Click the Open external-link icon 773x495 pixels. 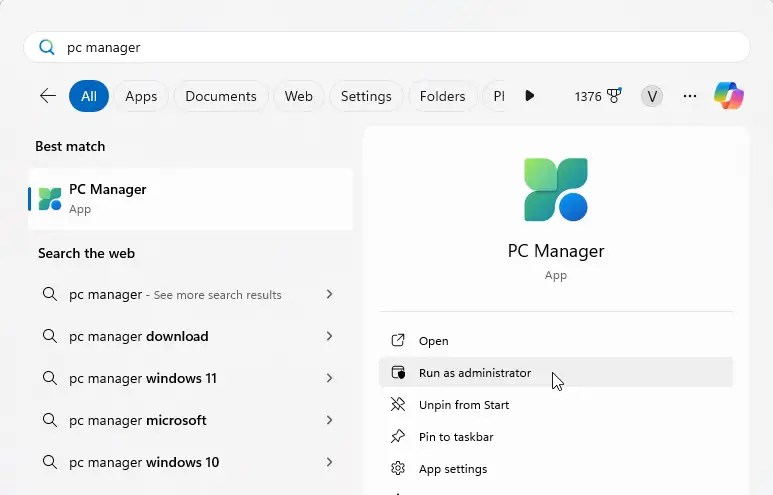[398, 341]
